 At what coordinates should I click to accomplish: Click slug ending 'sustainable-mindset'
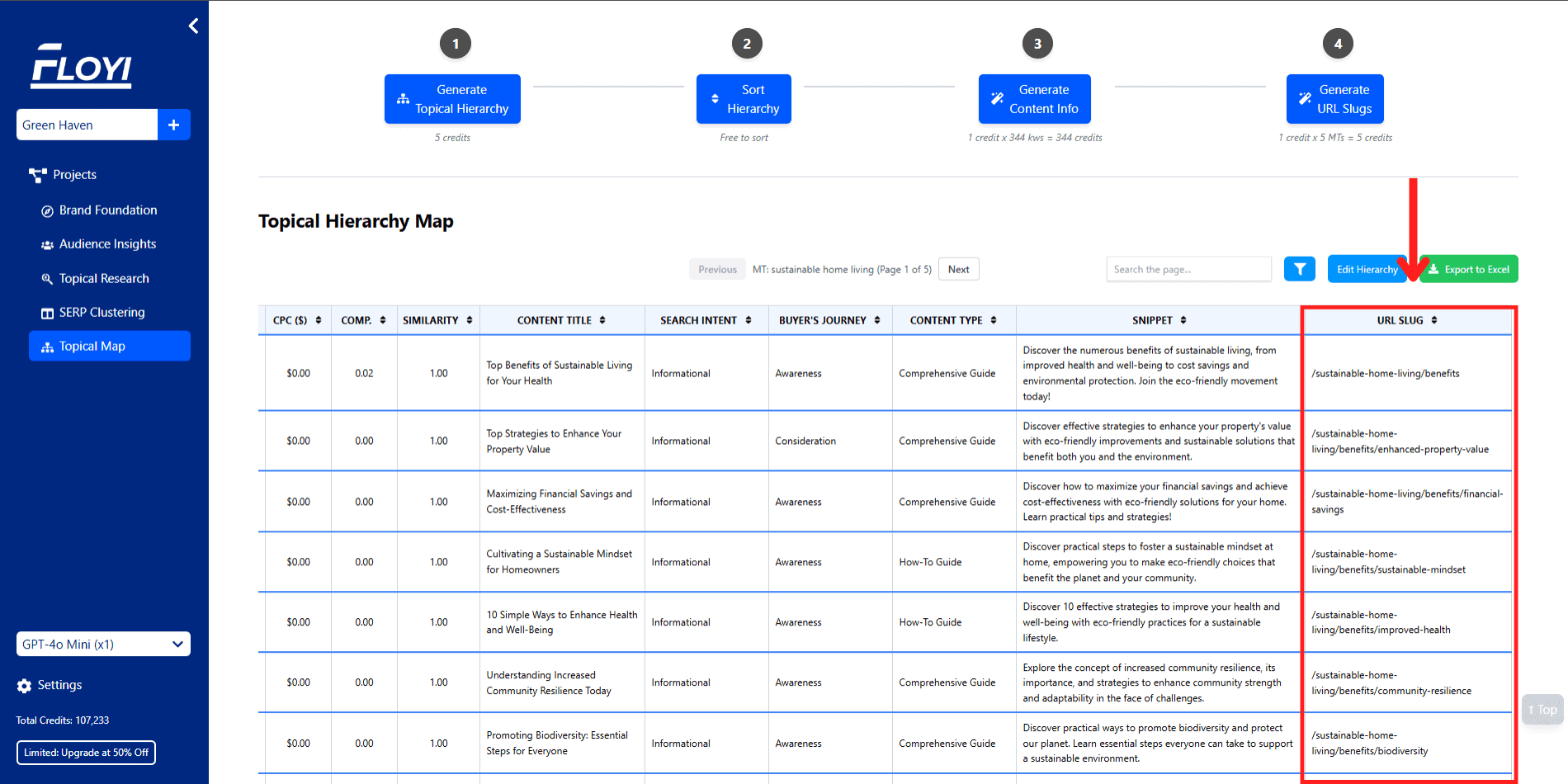pyautogui.click(x=1389, y=562)
